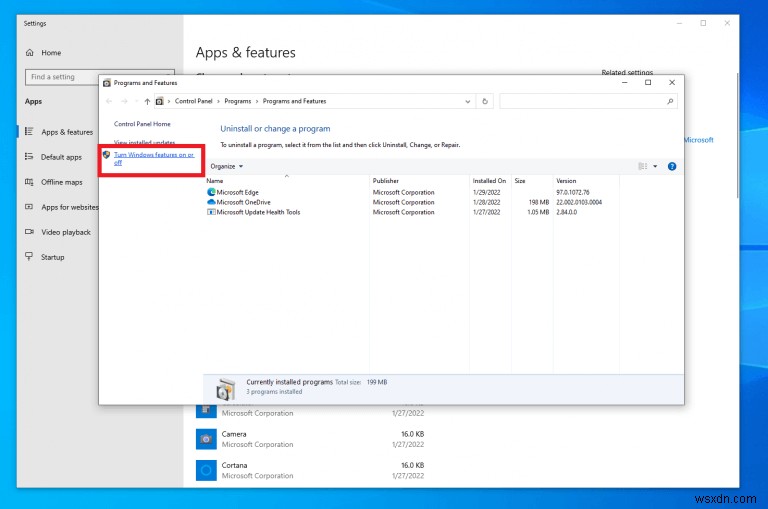
Task: Click Microsoft link in Related settings
Action: click(x=699, y=140)
